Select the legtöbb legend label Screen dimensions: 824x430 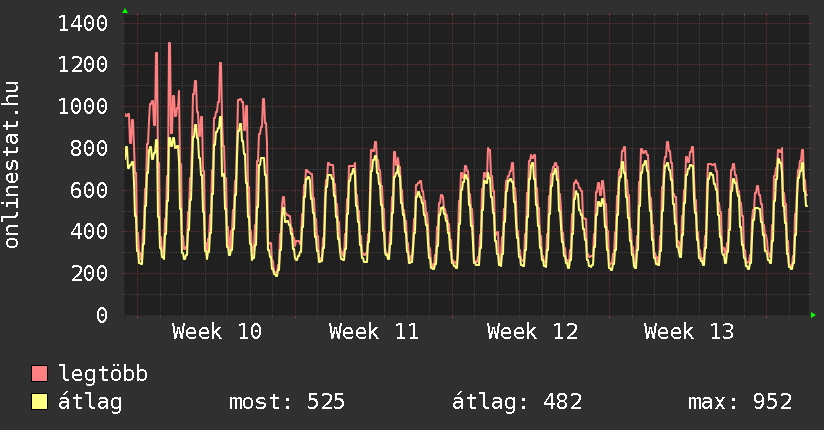(103, 375)
